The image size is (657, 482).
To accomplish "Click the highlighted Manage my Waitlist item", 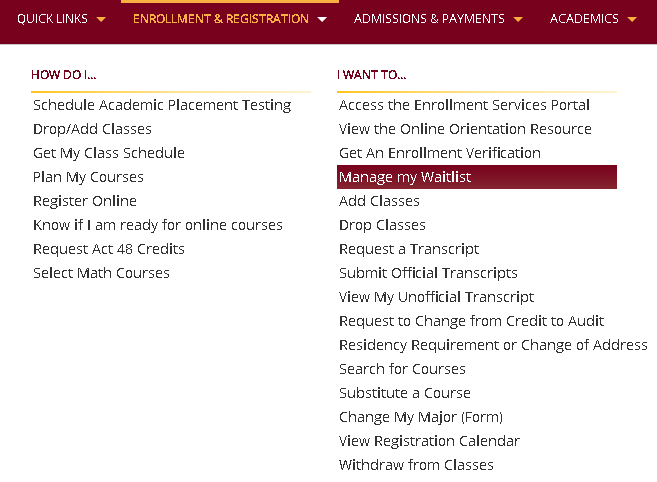I will [477, 177].
